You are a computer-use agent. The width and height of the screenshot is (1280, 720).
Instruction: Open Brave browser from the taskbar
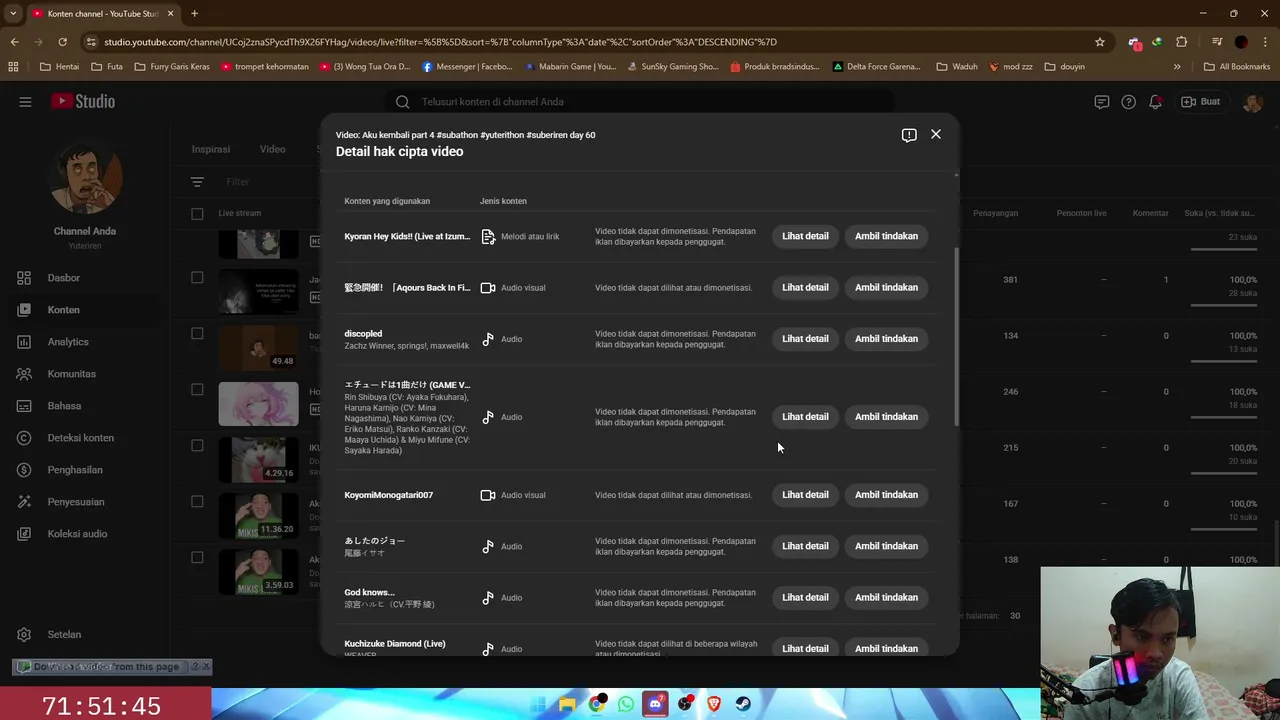coord(714,704)
